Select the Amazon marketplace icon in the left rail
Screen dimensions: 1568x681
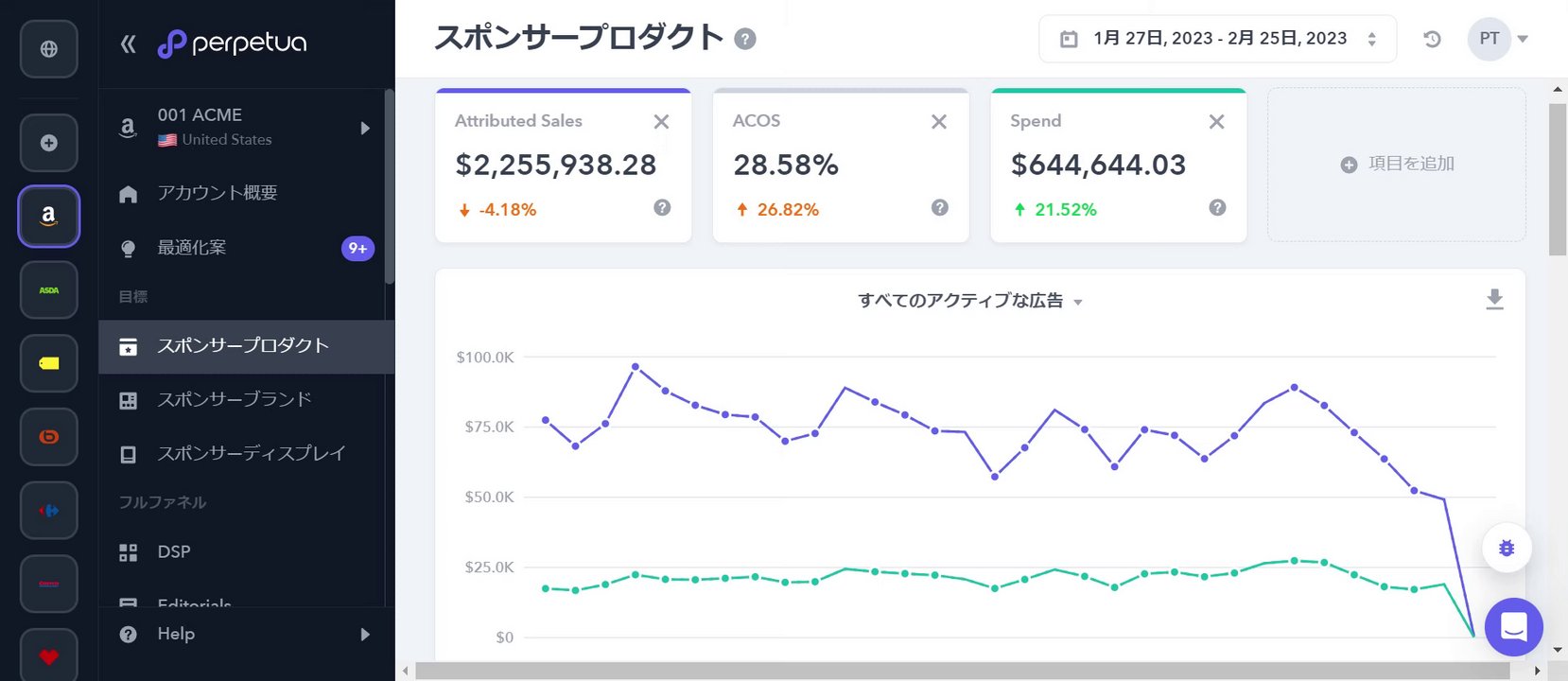pos(49,217)
